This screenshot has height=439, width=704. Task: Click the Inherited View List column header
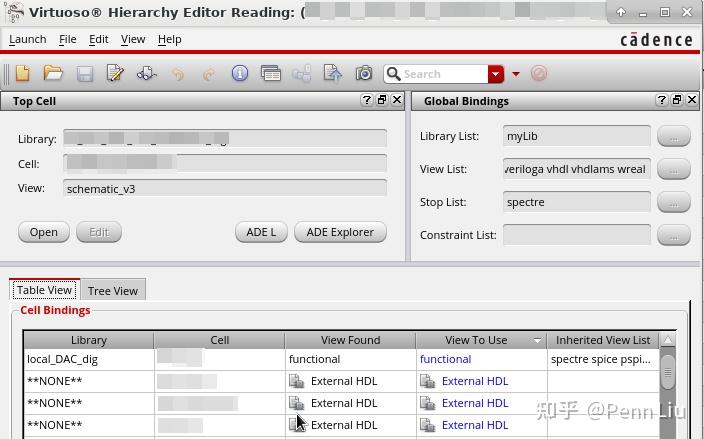coord(603,340)
